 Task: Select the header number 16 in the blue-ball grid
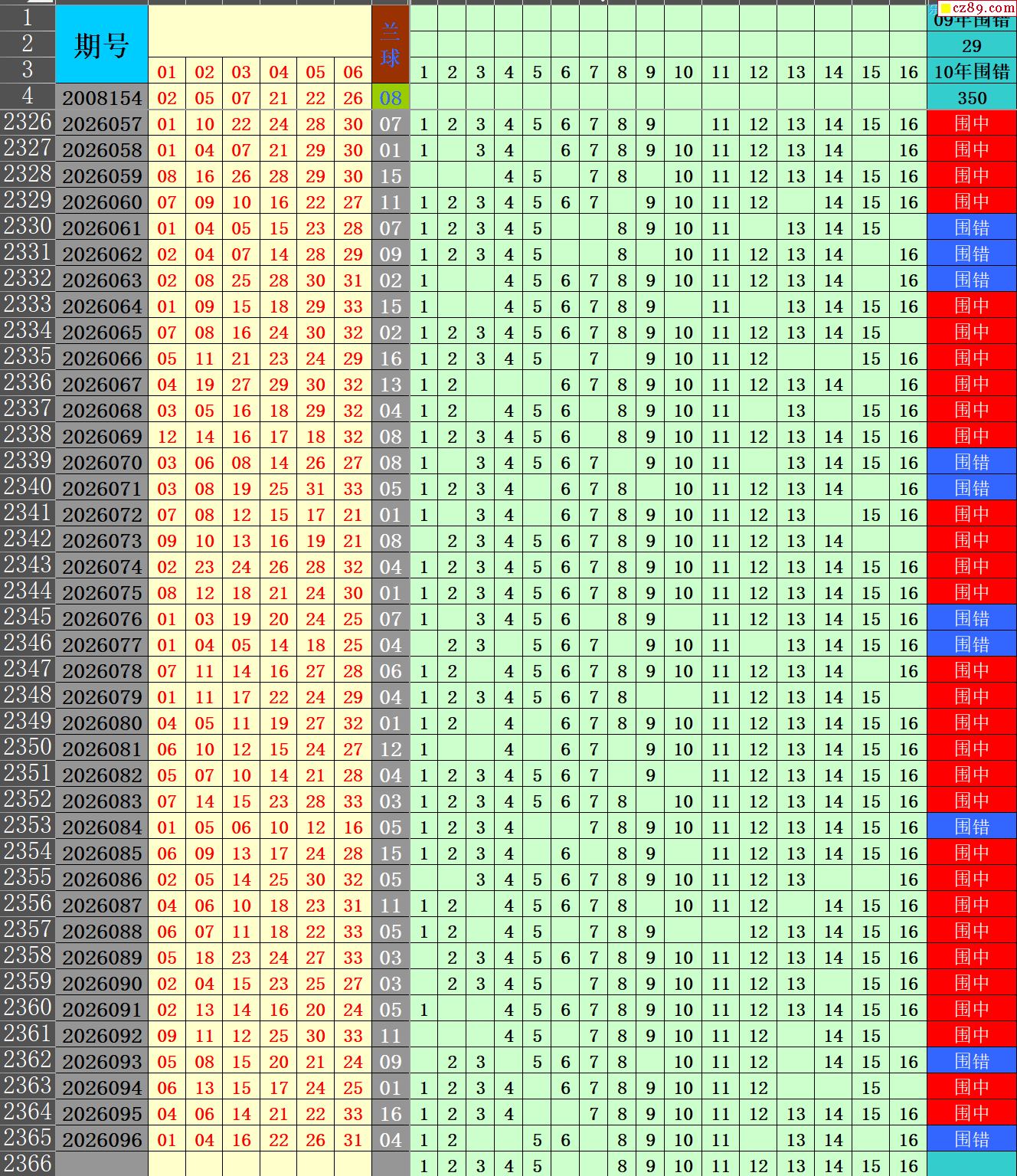(908, 71)
